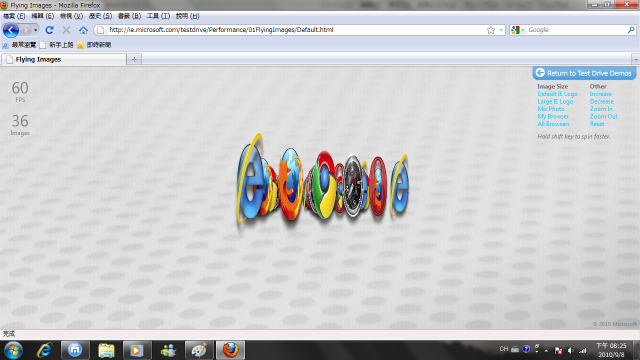Open the 歷史 (S) menu

pos(100,16)
